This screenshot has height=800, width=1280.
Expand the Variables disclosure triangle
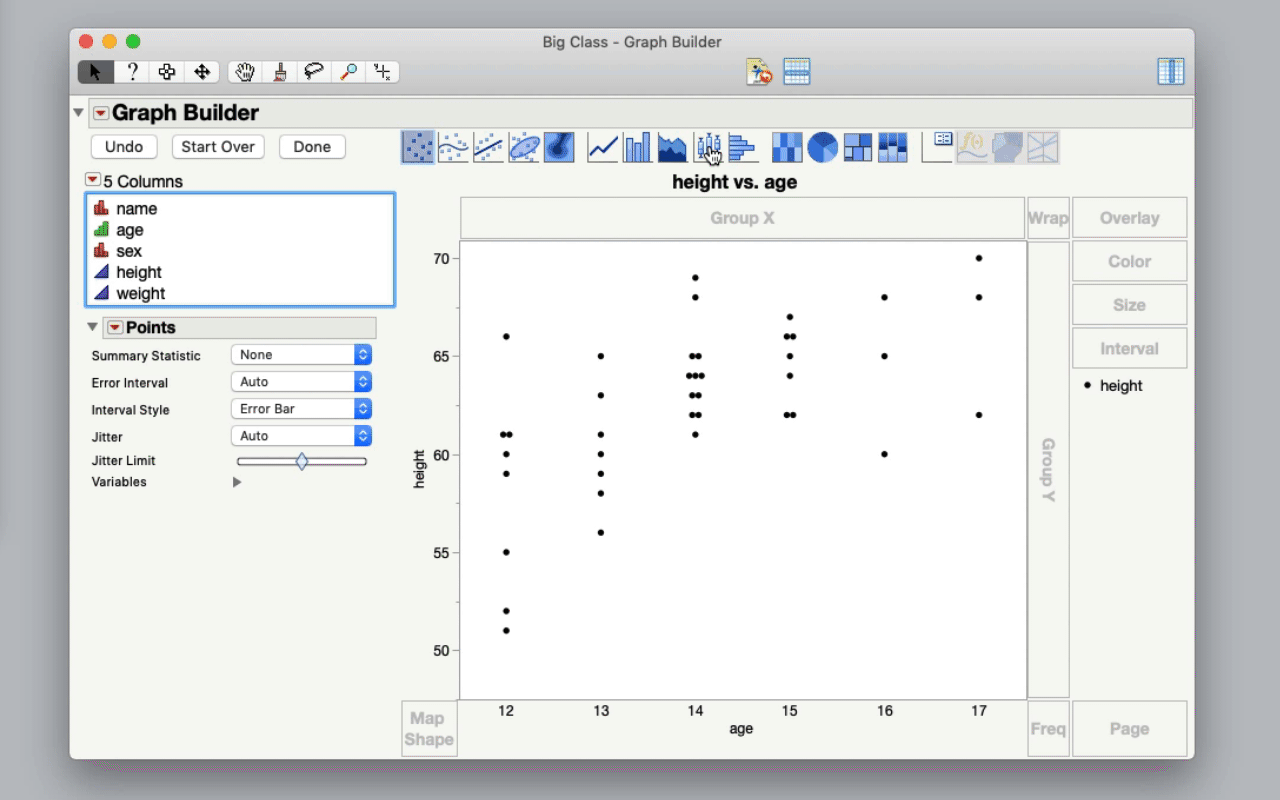point(237,482)
